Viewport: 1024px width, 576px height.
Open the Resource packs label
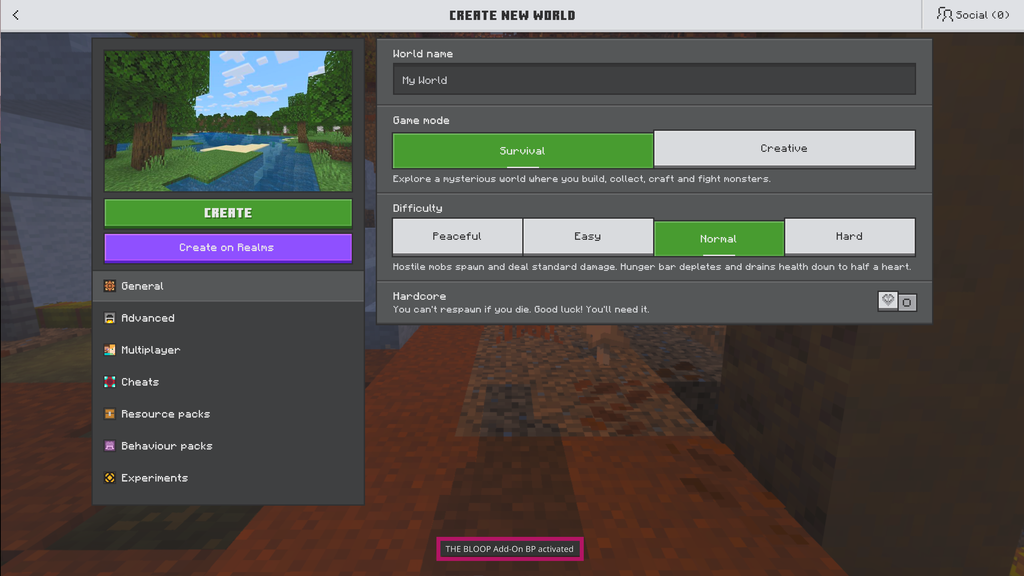pyautogui.click(x=165, y=414)
